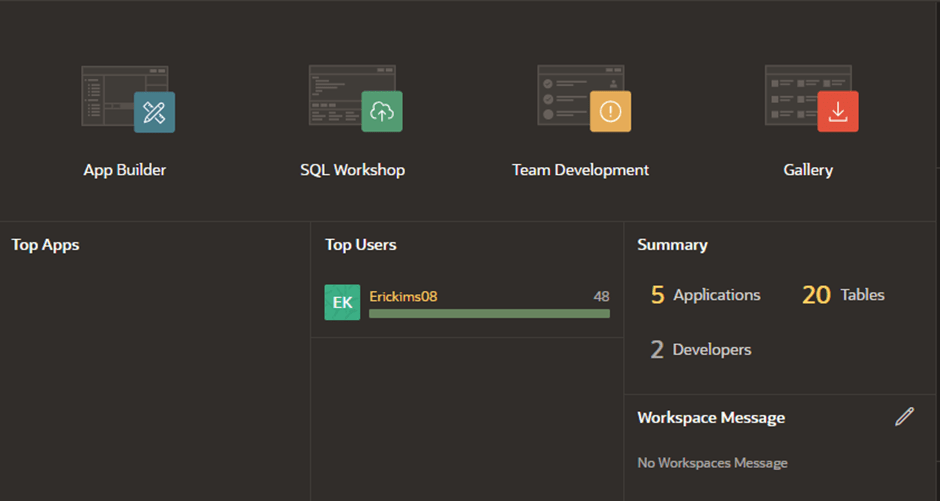Click the EK user avatar
Viewport: 940px width, 501px height.
[x=342, y=302]
